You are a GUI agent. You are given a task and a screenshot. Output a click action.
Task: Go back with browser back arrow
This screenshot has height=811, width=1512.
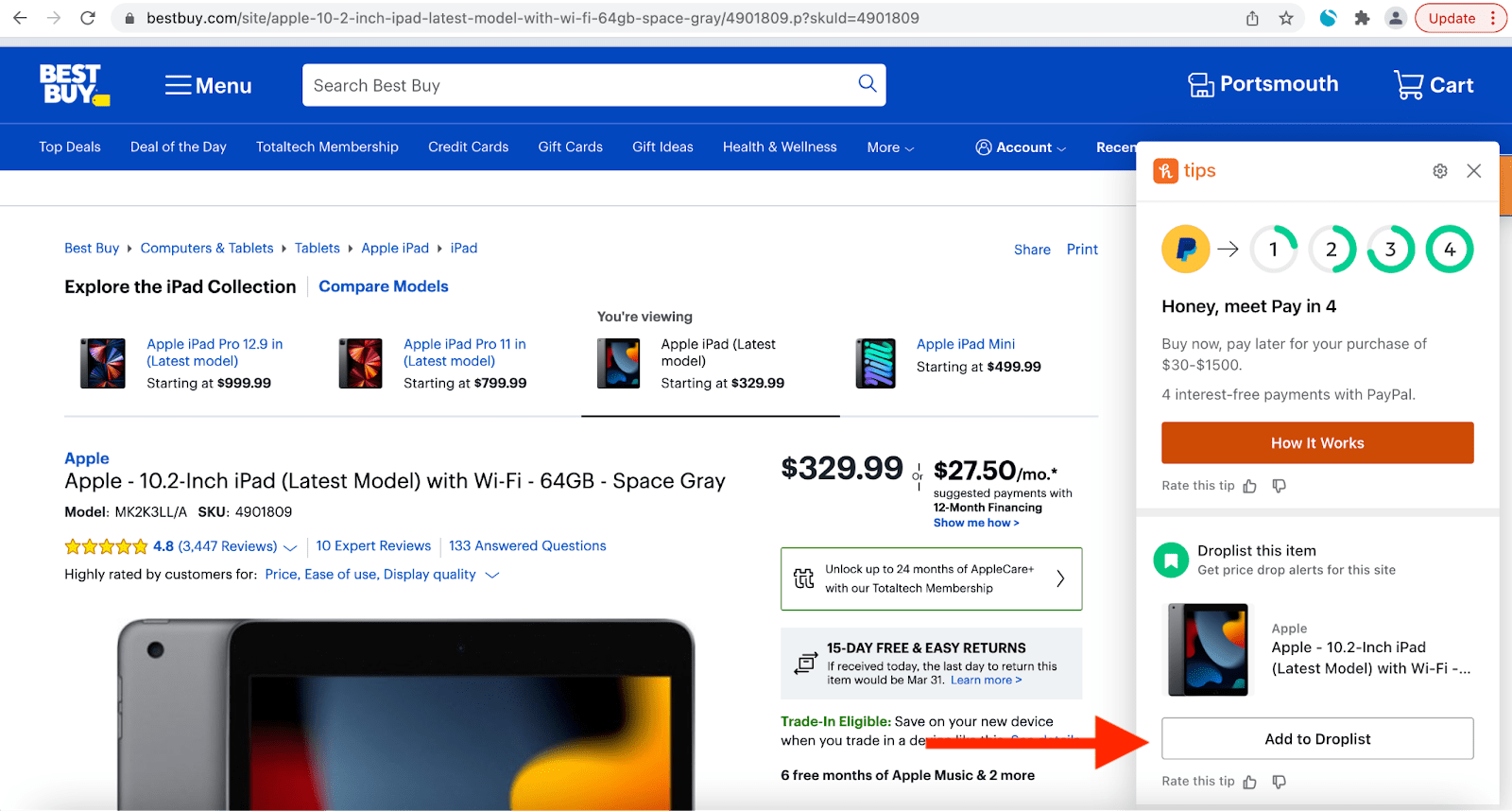20,18
